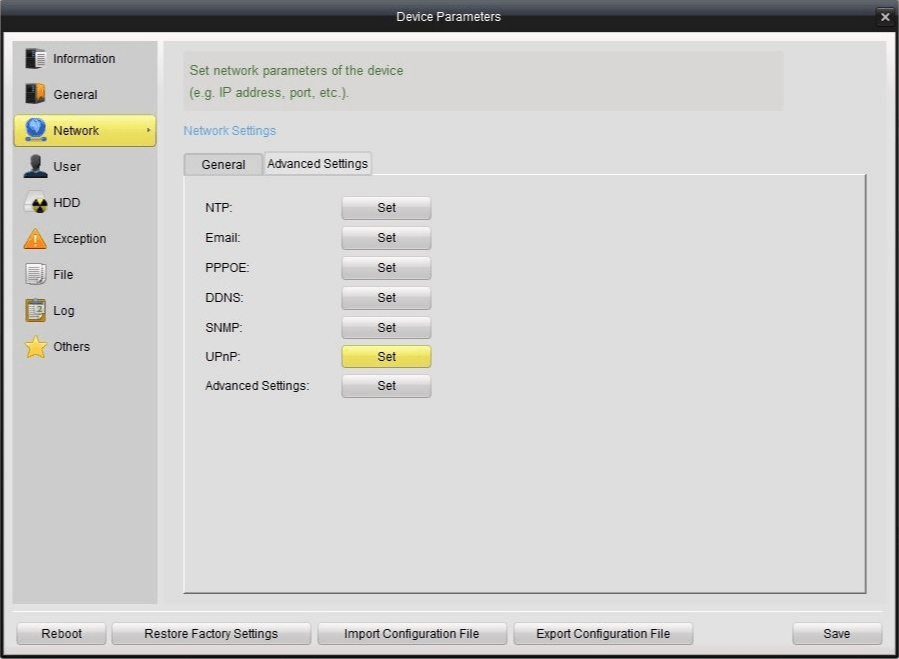The height and width of the screenshot is (659, 899).
Task: Set up DDNS parameters
Action: click(x=386, y=297)
